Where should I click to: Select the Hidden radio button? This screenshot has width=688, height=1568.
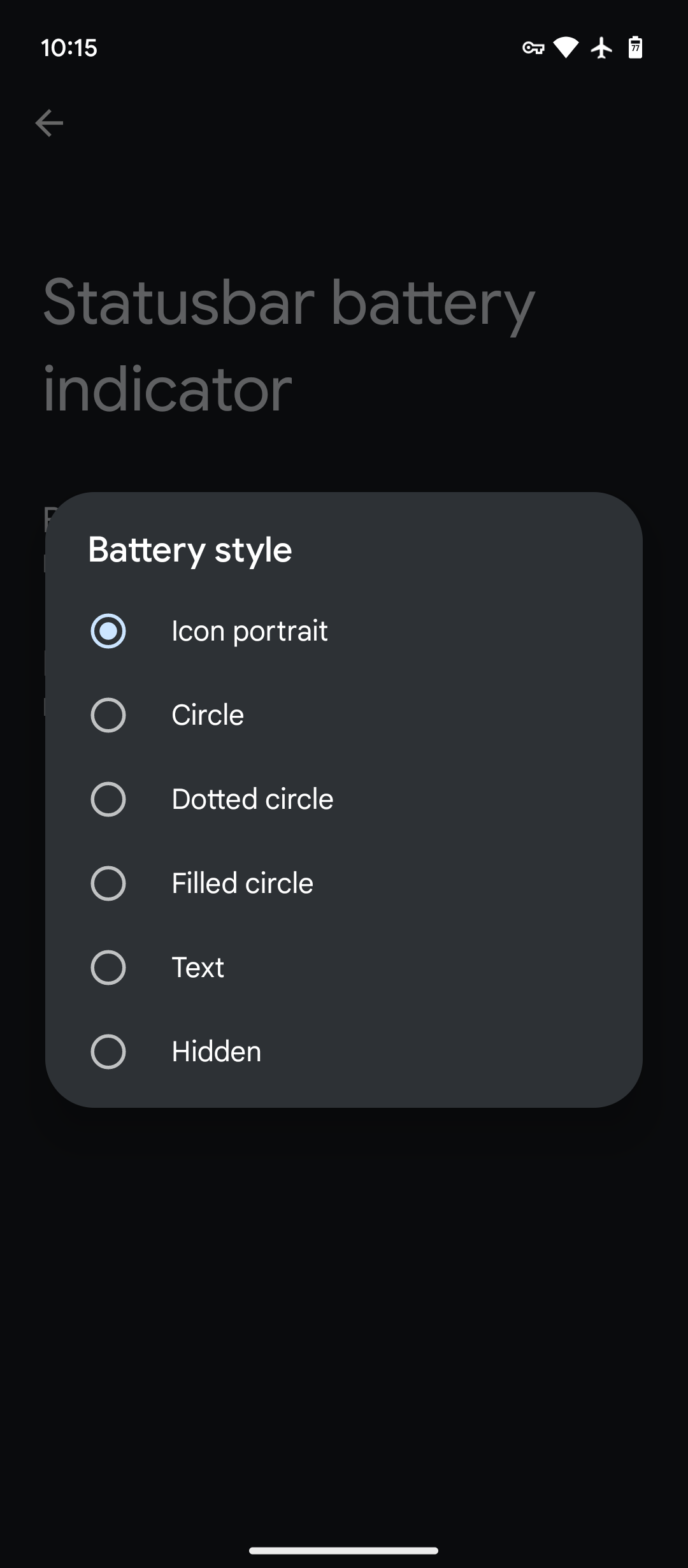pos(108,1052)
